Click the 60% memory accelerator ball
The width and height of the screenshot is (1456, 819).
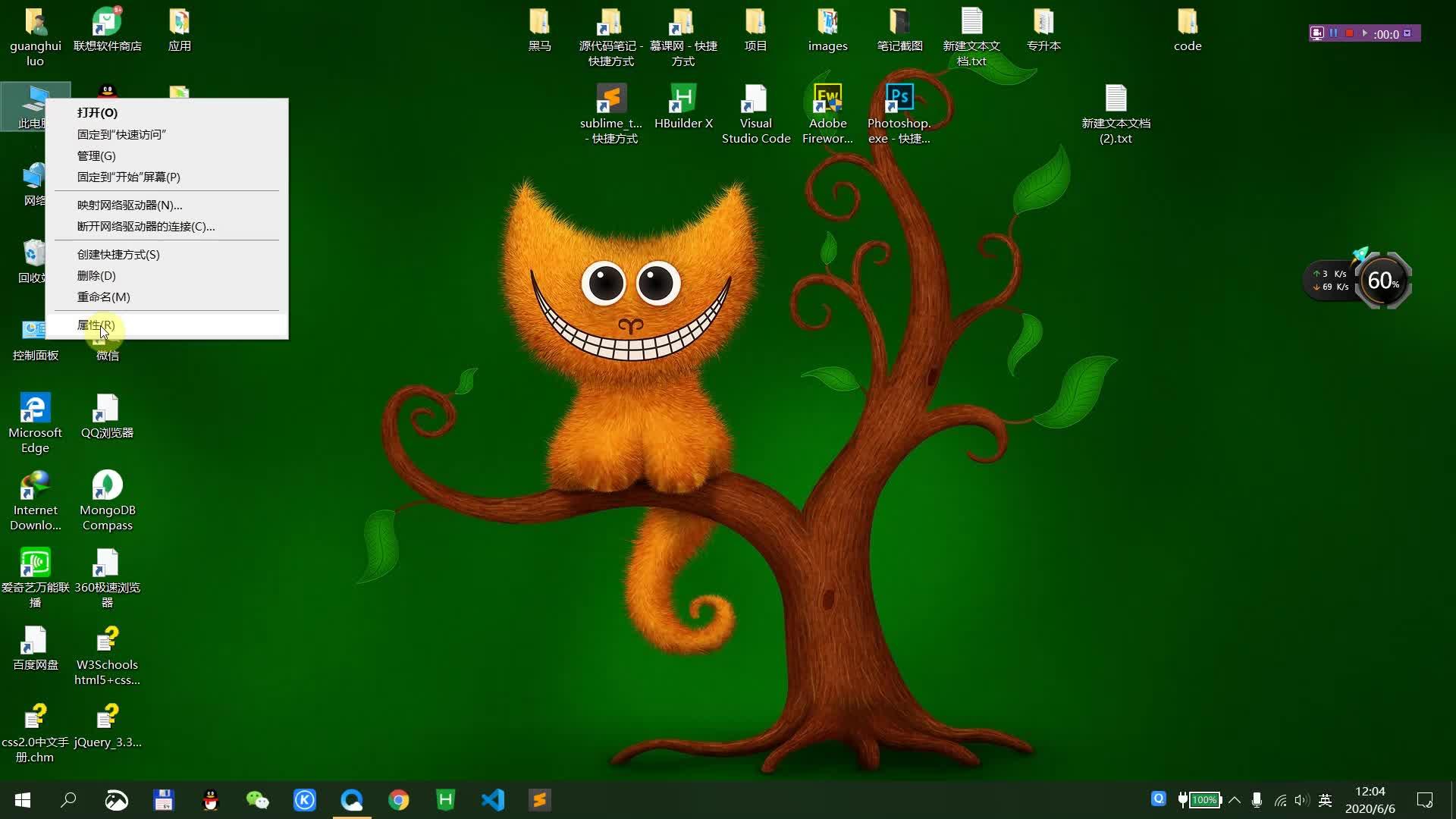click(1383, 281)
